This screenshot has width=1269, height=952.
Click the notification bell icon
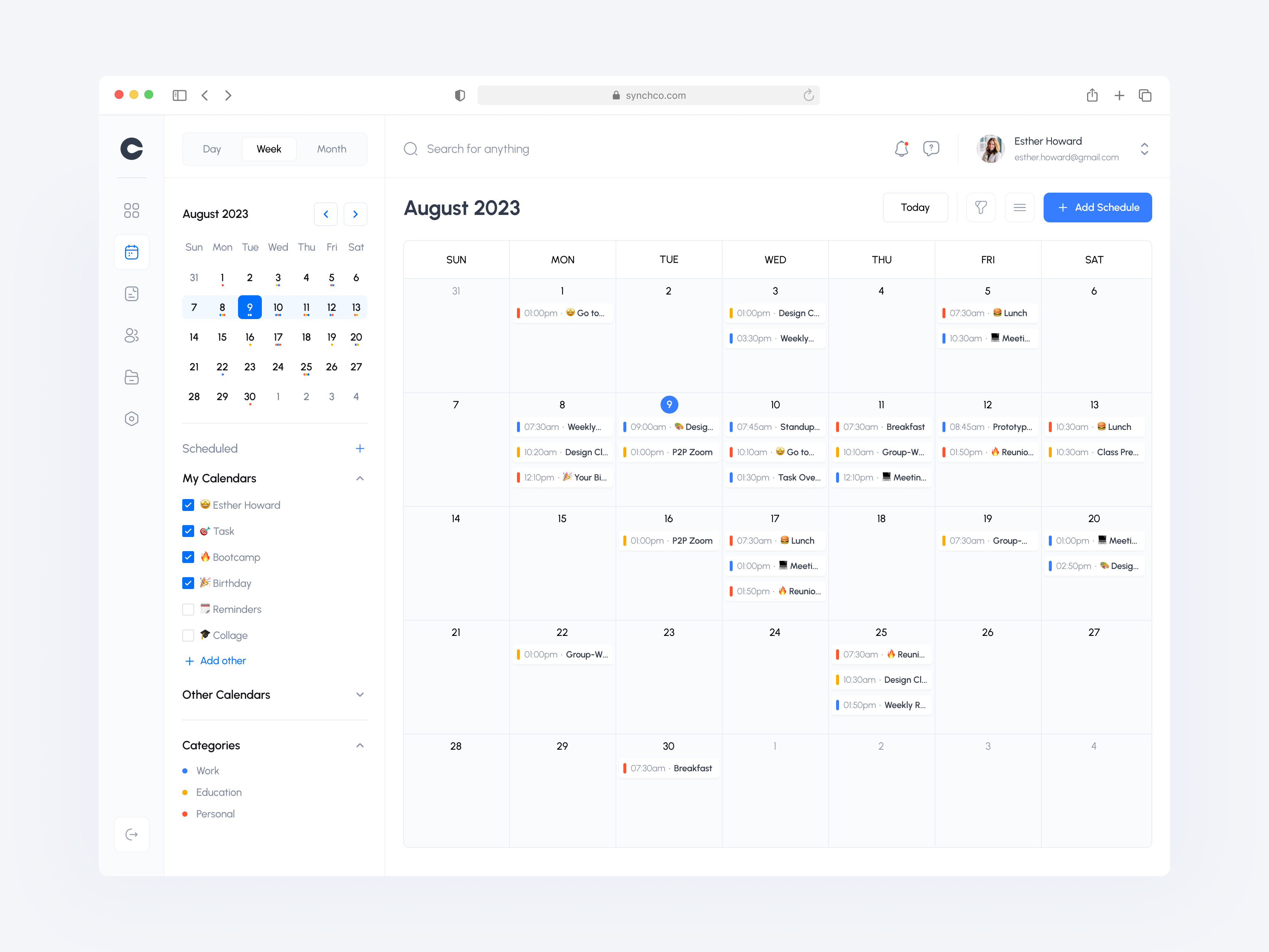(901, 148)
